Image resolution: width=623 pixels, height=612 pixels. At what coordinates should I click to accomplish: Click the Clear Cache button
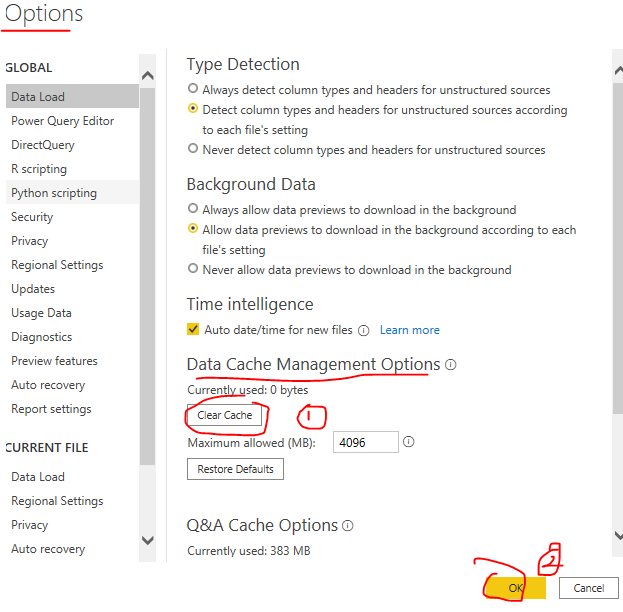pos(224,415)
